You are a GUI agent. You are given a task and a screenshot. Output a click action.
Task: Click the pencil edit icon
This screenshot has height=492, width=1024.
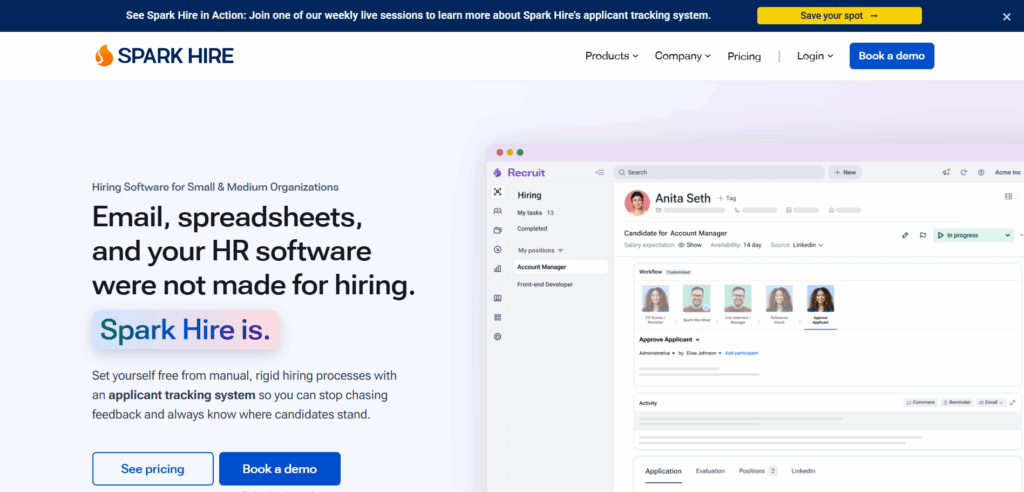tap(905, 235)
